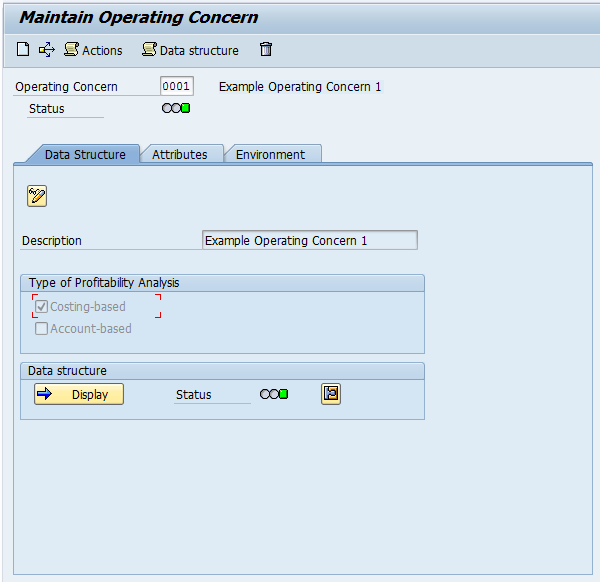Click the Description input field
Screen dimensions: 600x582
coord(310,240)
